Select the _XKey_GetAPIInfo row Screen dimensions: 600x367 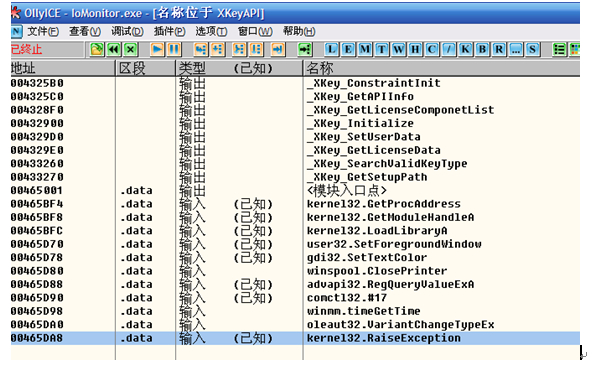coord(295,96)
